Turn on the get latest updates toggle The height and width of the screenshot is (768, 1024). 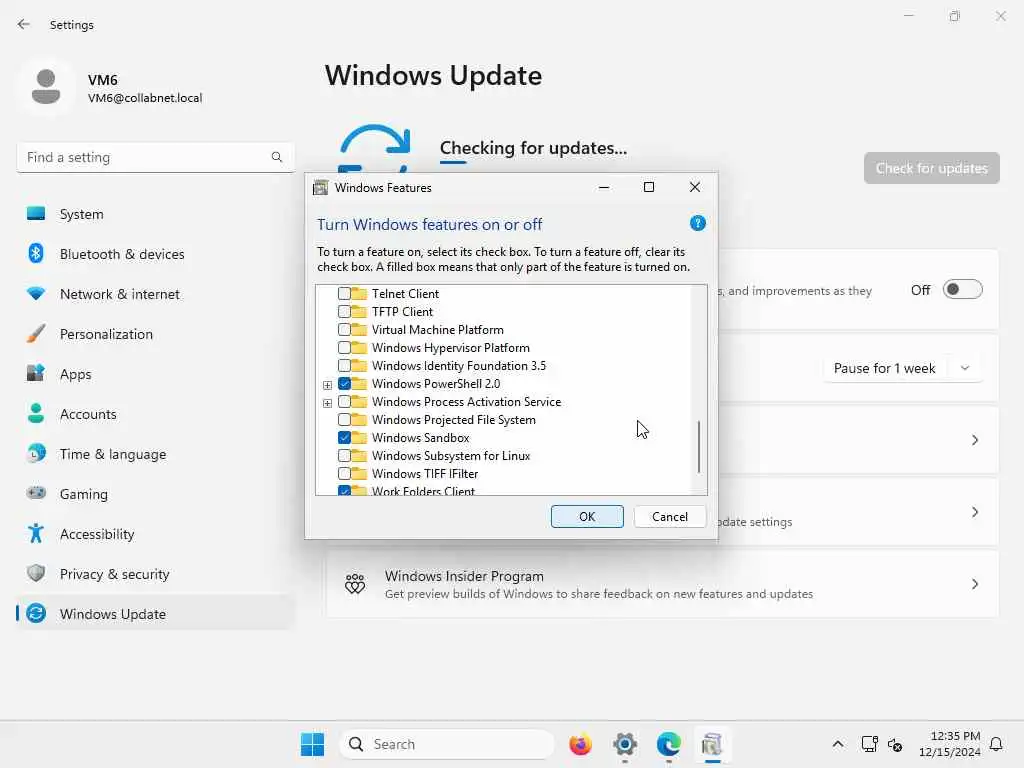[963, 289]
